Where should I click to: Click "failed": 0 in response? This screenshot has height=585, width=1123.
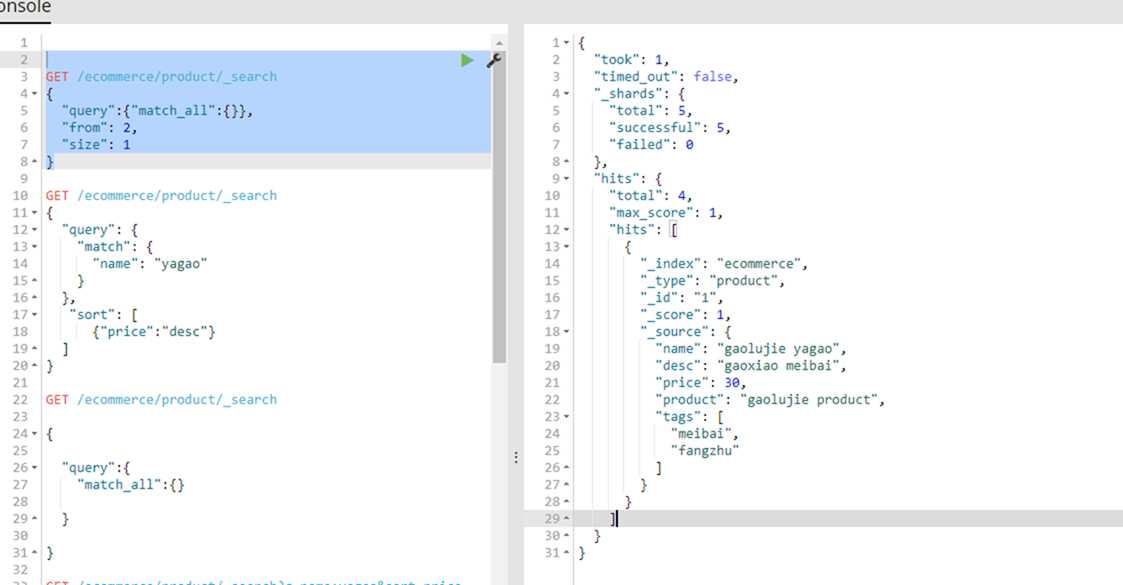pyautogui.click(x=651, y=145)
